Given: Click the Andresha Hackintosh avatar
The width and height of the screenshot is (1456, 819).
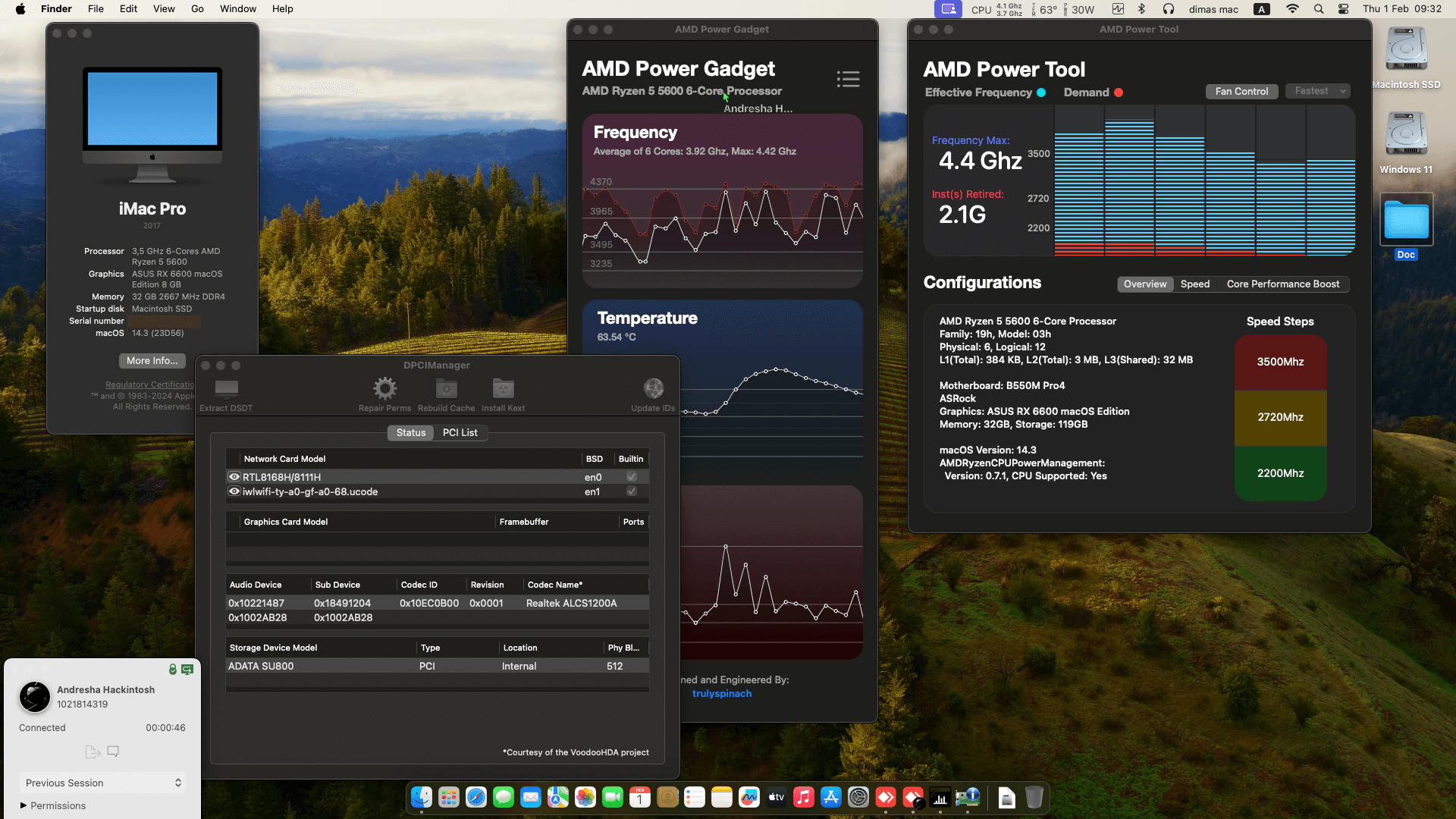Looking at the screenshot, I should pyautogui.click(x=35, y=697).
